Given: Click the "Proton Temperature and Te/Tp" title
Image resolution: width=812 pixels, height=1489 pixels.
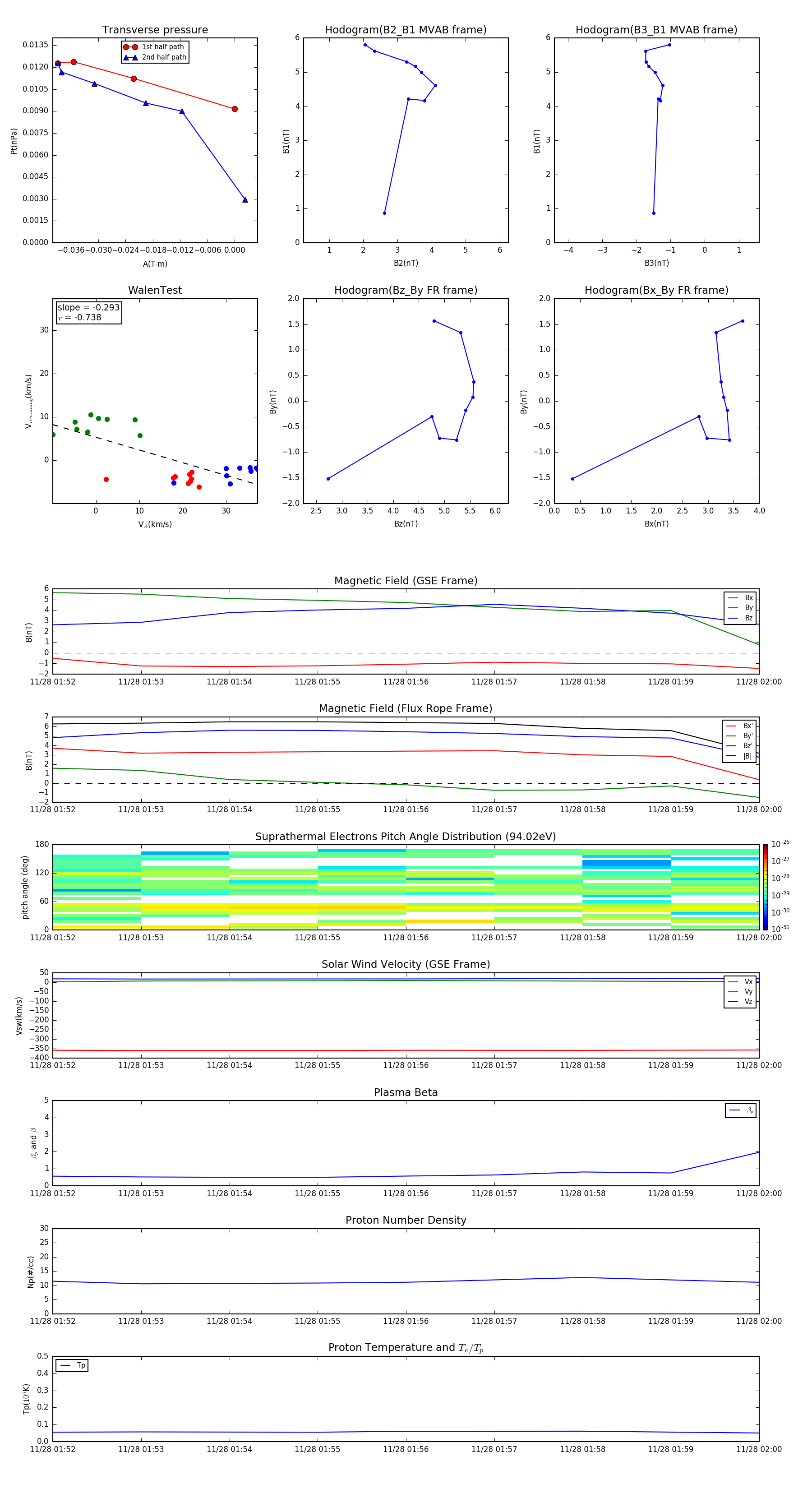Looking at the screenshot, I should pos(406,1347).
